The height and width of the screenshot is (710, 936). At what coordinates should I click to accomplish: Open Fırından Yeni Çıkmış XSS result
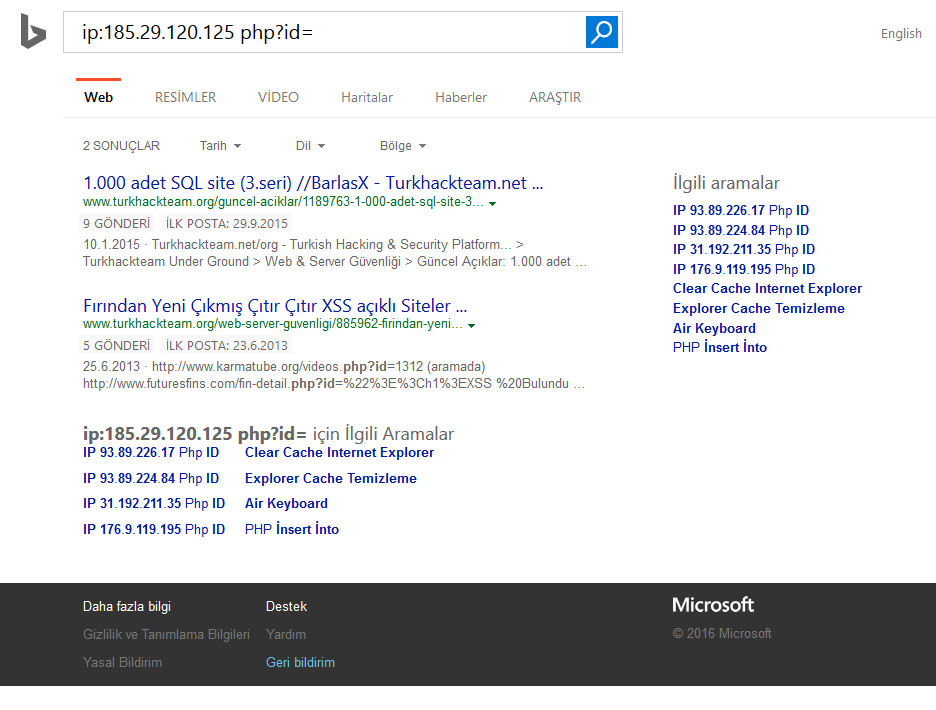click(275, 306)
